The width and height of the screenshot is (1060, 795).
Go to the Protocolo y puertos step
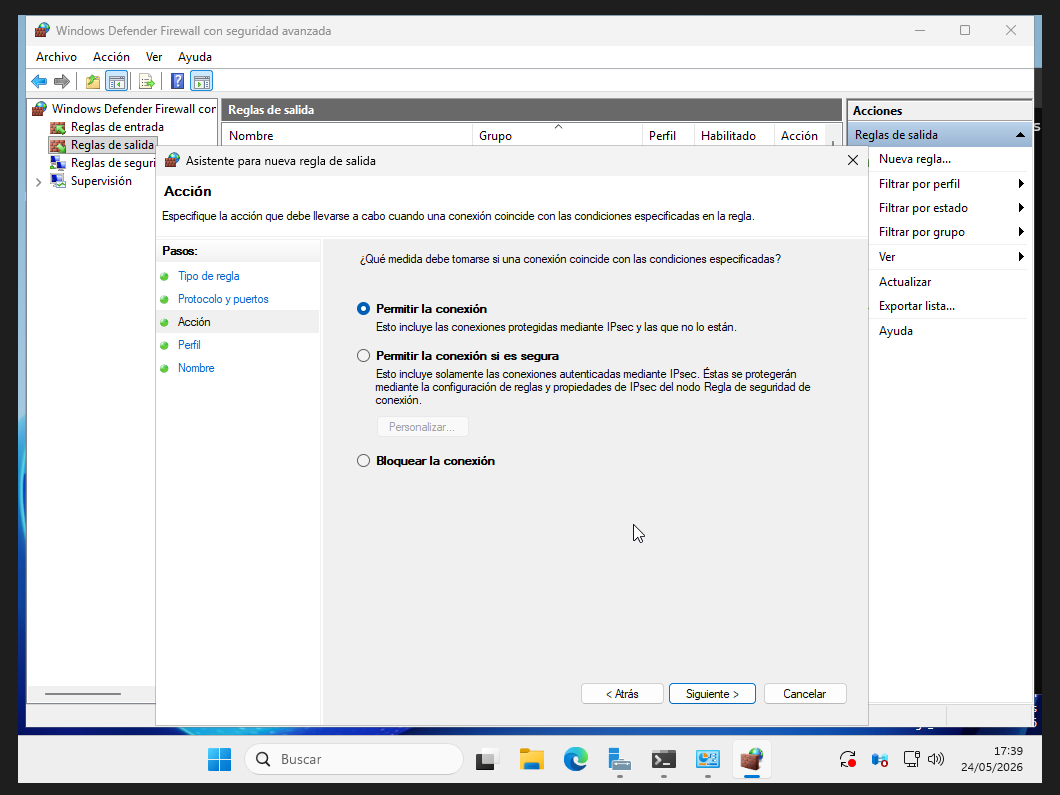pyautogui.click(x=223, y=299)
